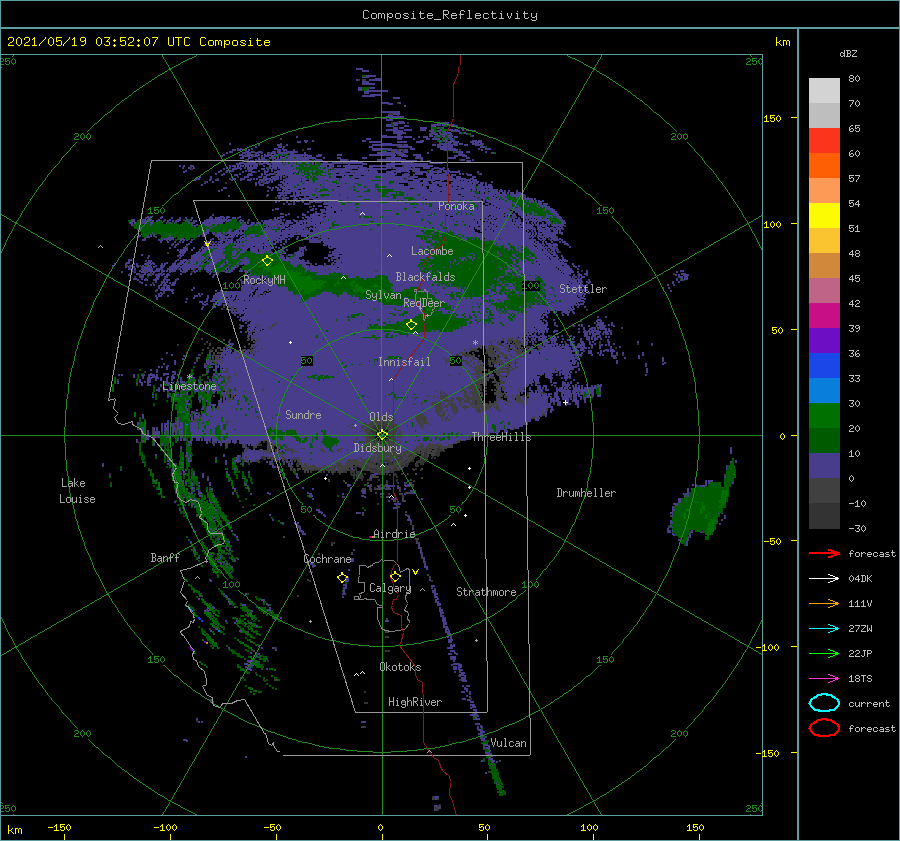900x841 pixels.
Task: Click the Calgary label
Action: point(390,588)
